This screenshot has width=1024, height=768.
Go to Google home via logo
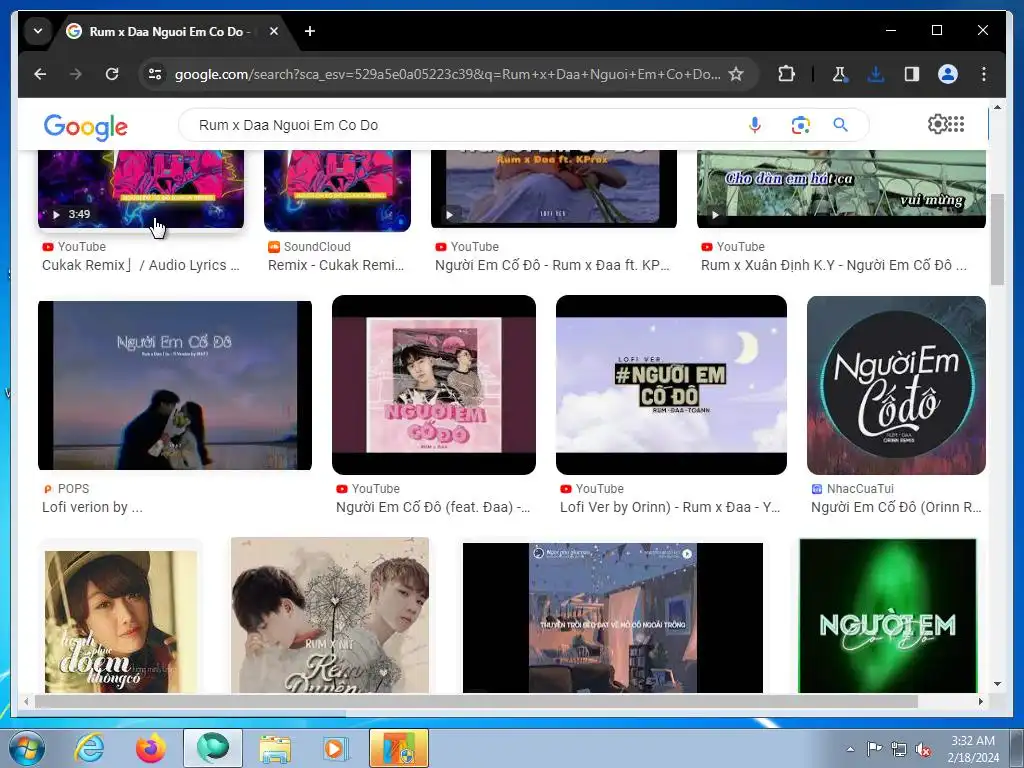click(86, 127)
